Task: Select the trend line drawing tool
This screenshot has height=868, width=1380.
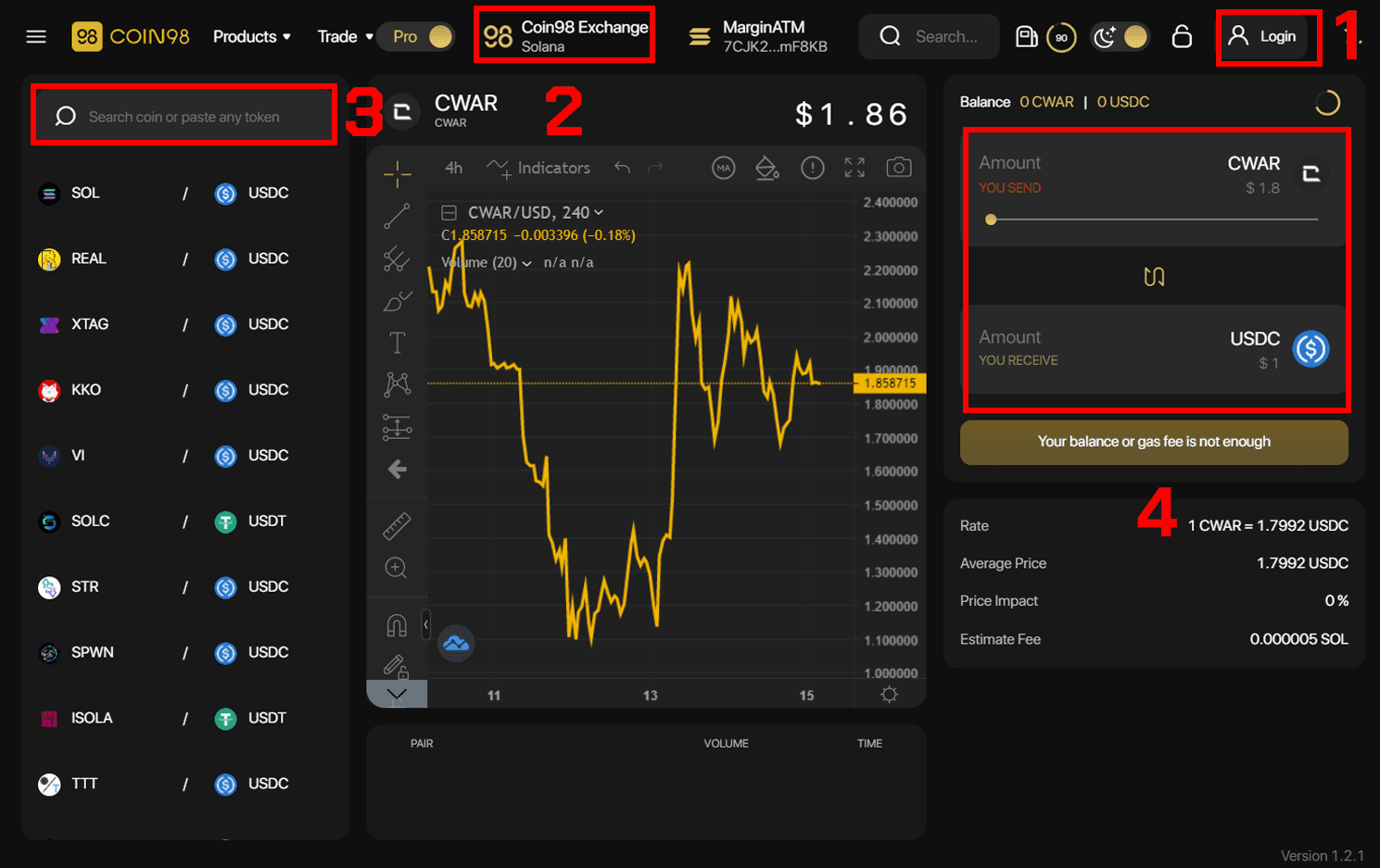Action: 397,216
